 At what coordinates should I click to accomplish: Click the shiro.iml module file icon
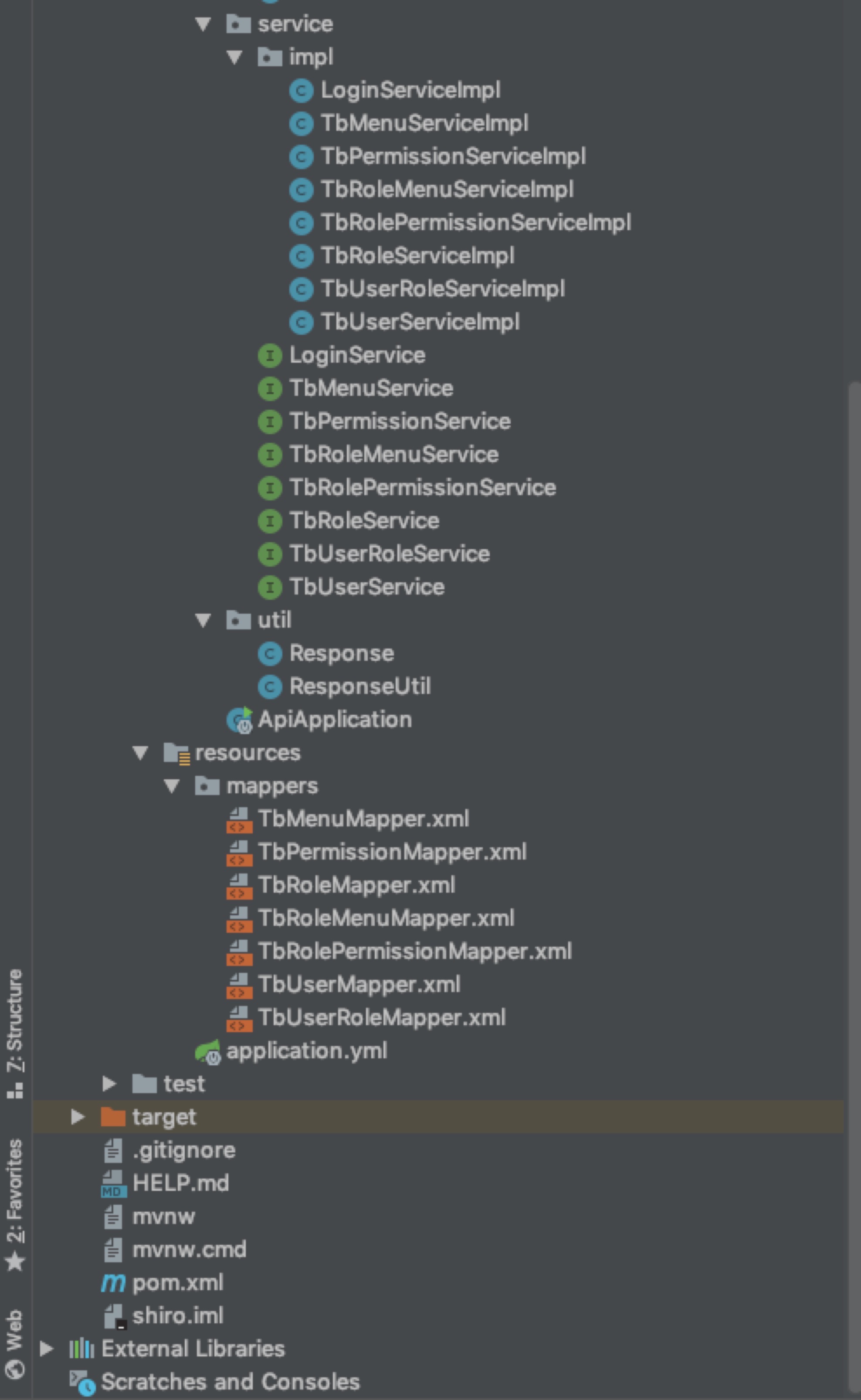point(114,1316)
